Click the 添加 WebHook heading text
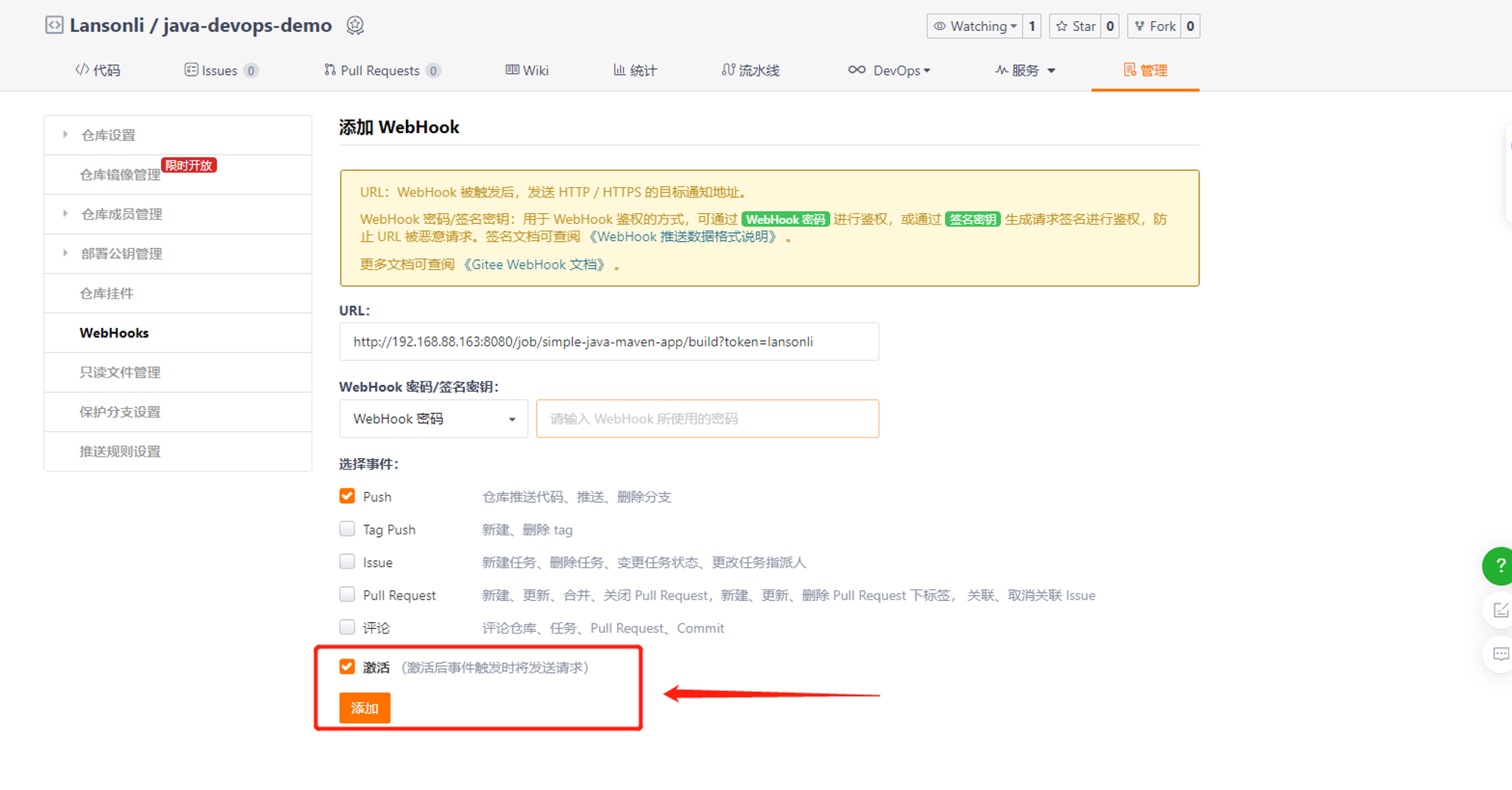Screen dimensions: 1512x790 tap(399, 127)
